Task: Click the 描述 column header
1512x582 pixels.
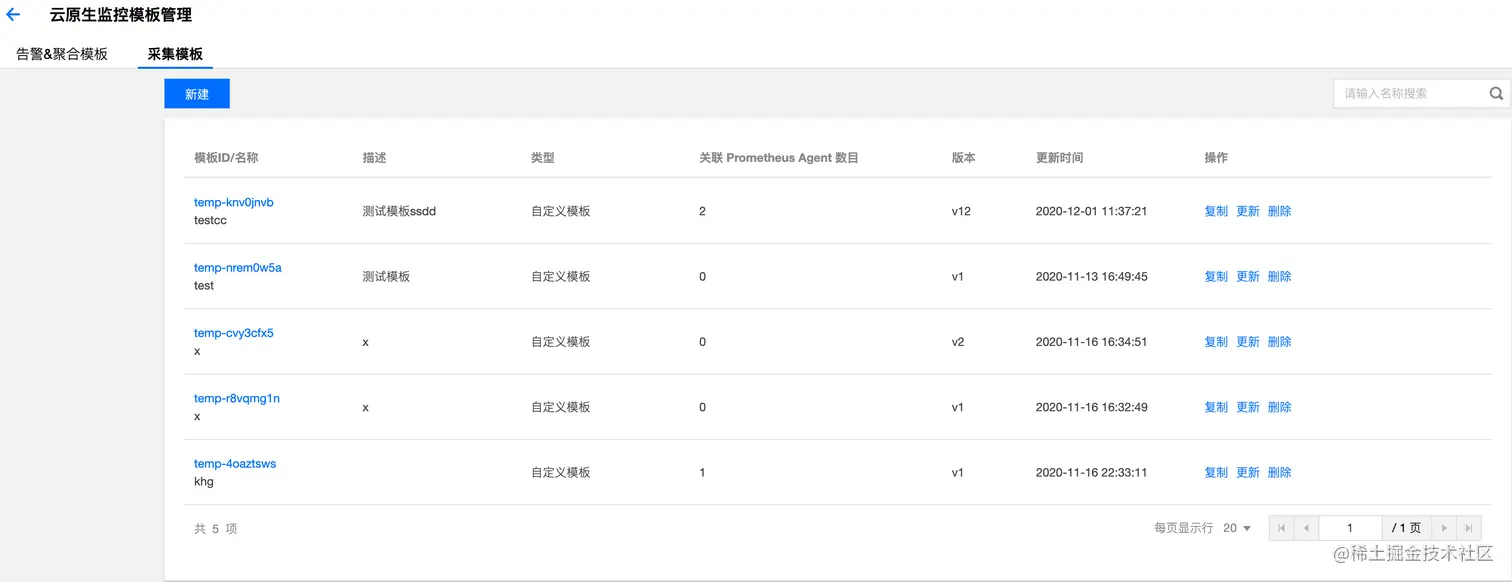Action: click(374, 158)
